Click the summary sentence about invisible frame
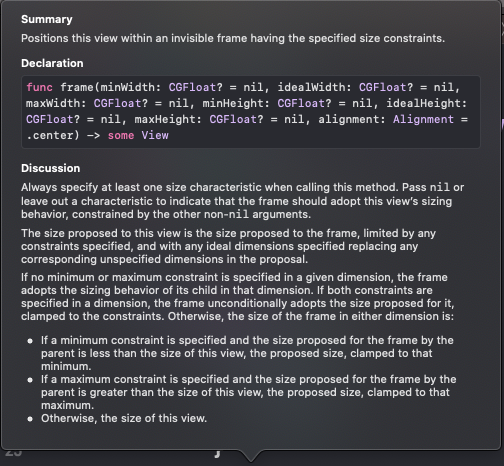 [x=233, y=38]
